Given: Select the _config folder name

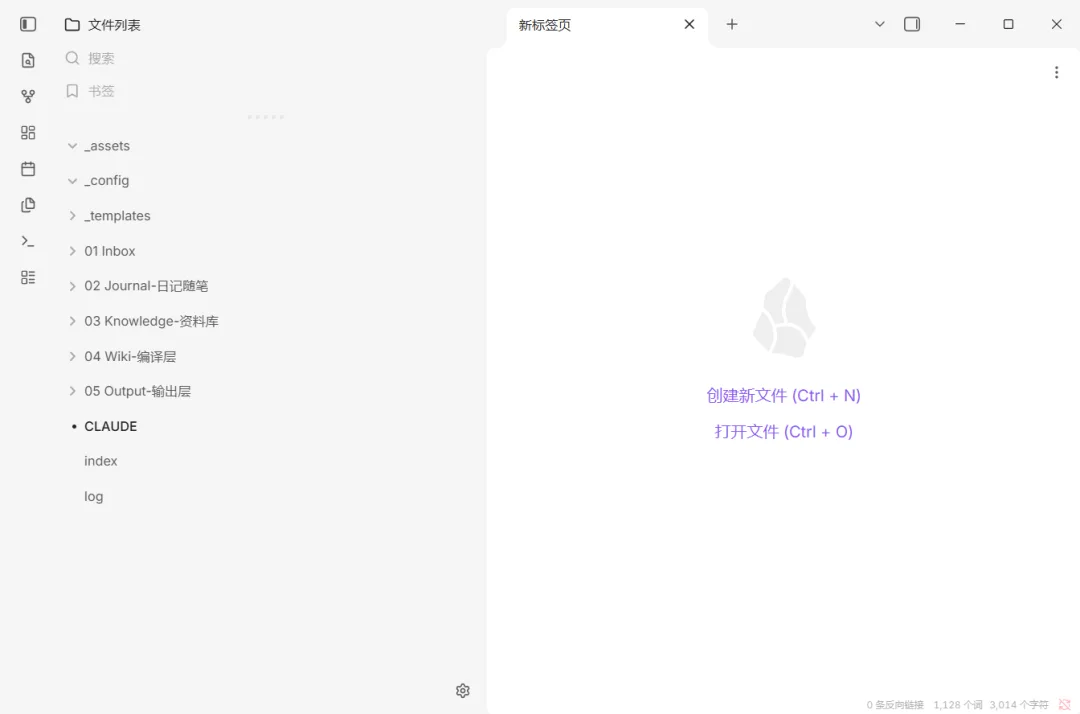Looking at the screenshot, I should pyautogui.click(x=107, y=180).
